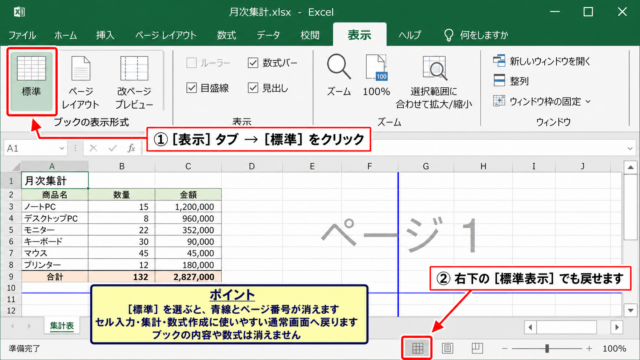Click vertical scrollbar down arrow
Viewport: 640px width, 360px height.
pyautogui.click(x=631, y=310)
